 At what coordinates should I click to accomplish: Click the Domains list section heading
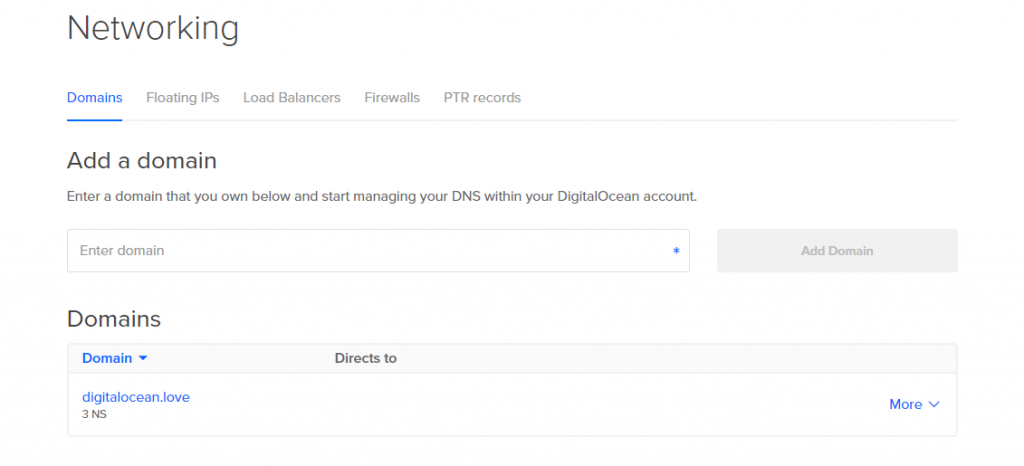(113, 319)
